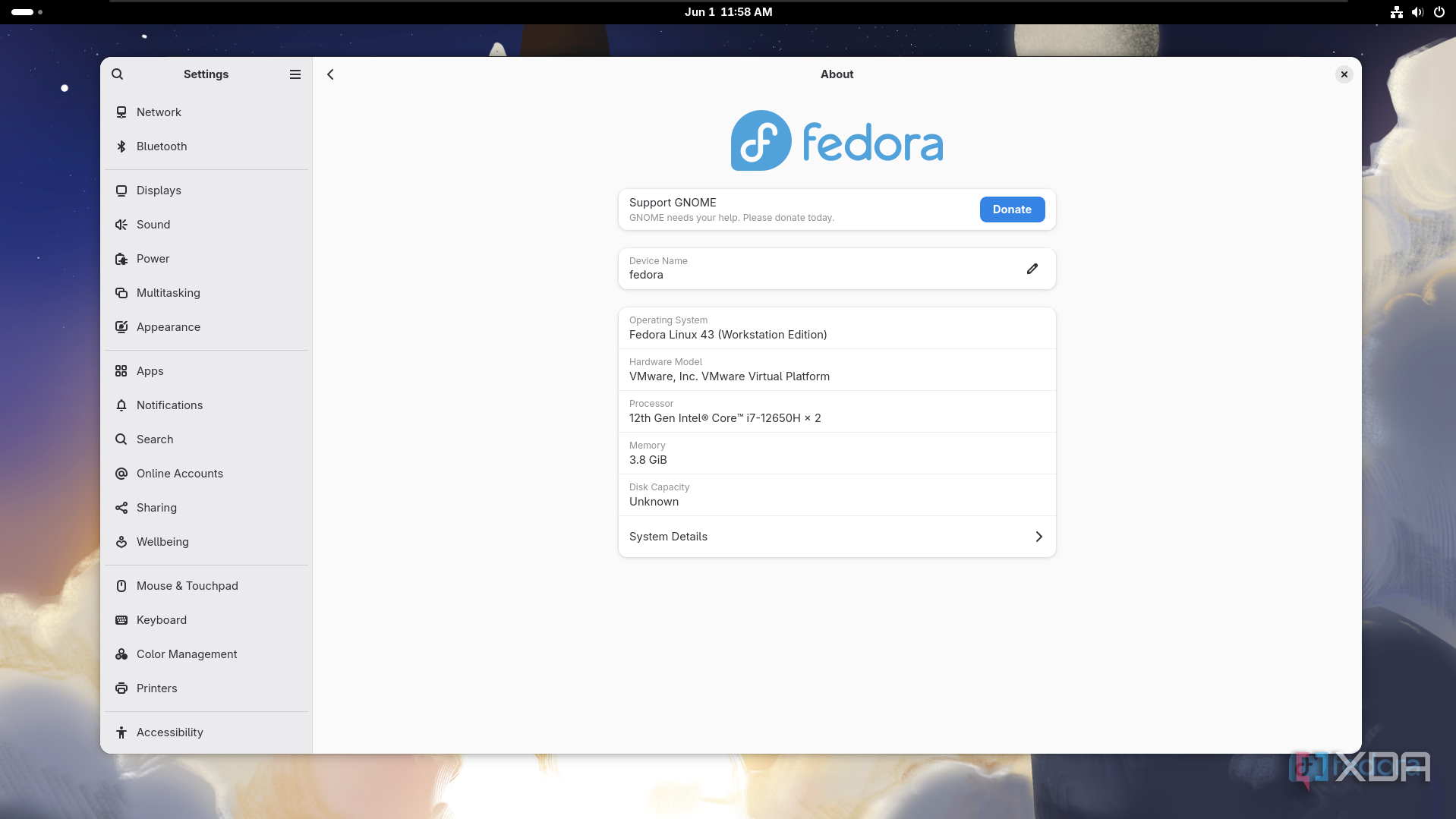Click VMware Virtual Platform hardware model text
This screenshot has height=819, width=1456.
coord(729,376)
